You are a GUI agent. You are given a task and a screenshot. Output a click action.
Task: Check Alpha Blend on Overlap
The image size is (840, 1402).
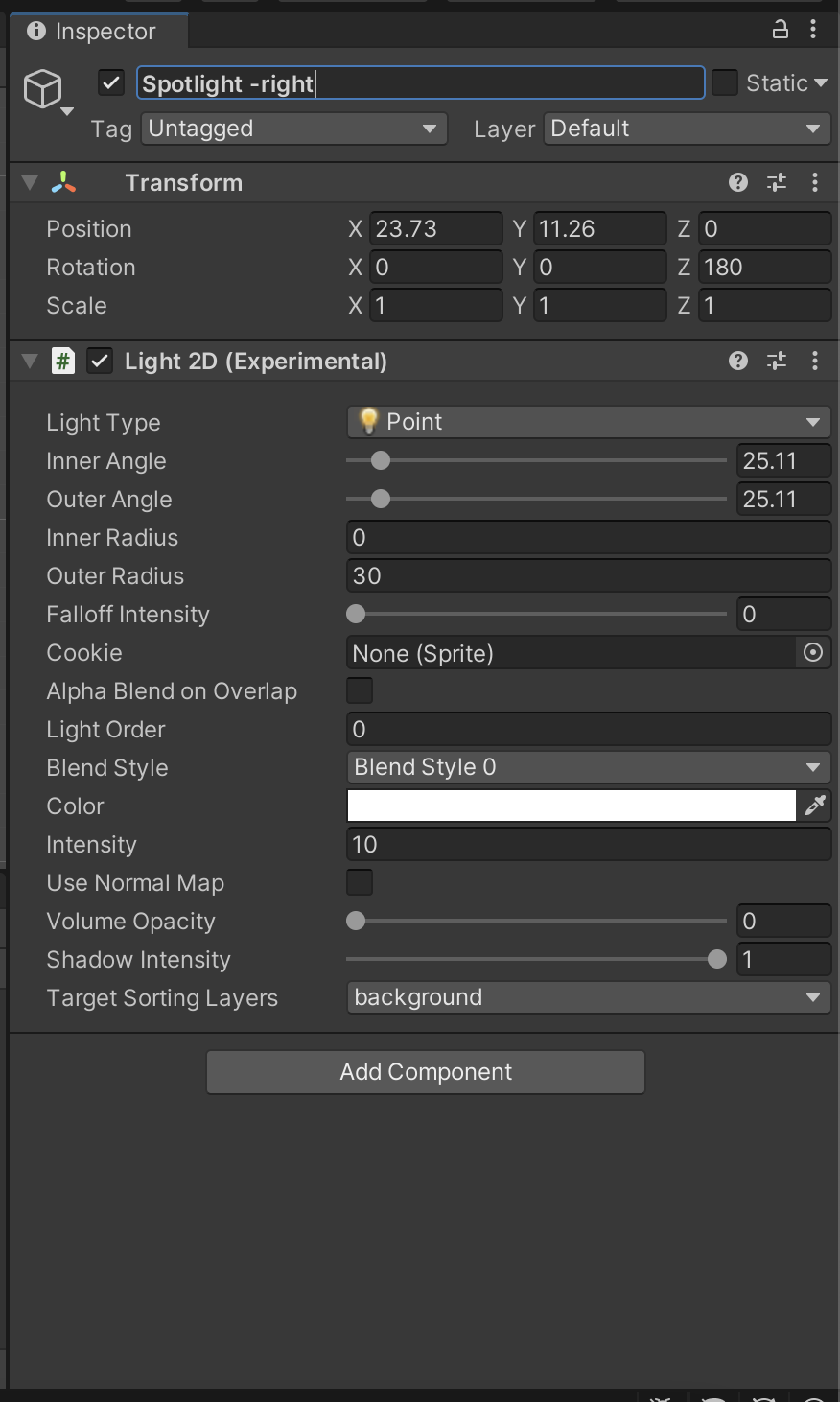coord(359,690)
